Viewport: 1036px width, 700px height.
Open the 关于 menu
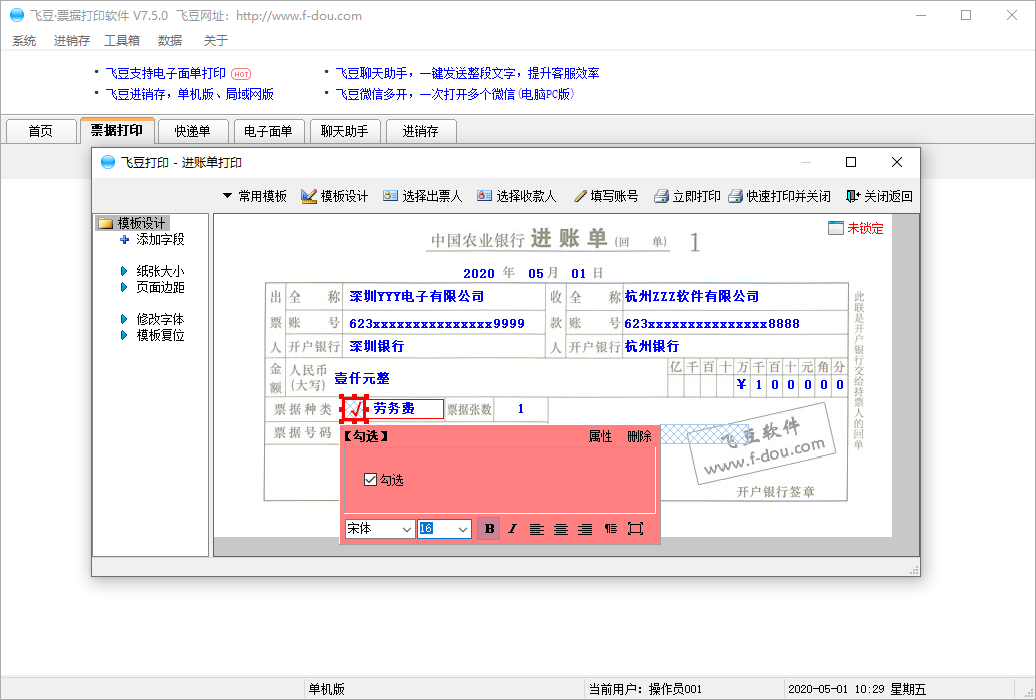click(215, 40)
